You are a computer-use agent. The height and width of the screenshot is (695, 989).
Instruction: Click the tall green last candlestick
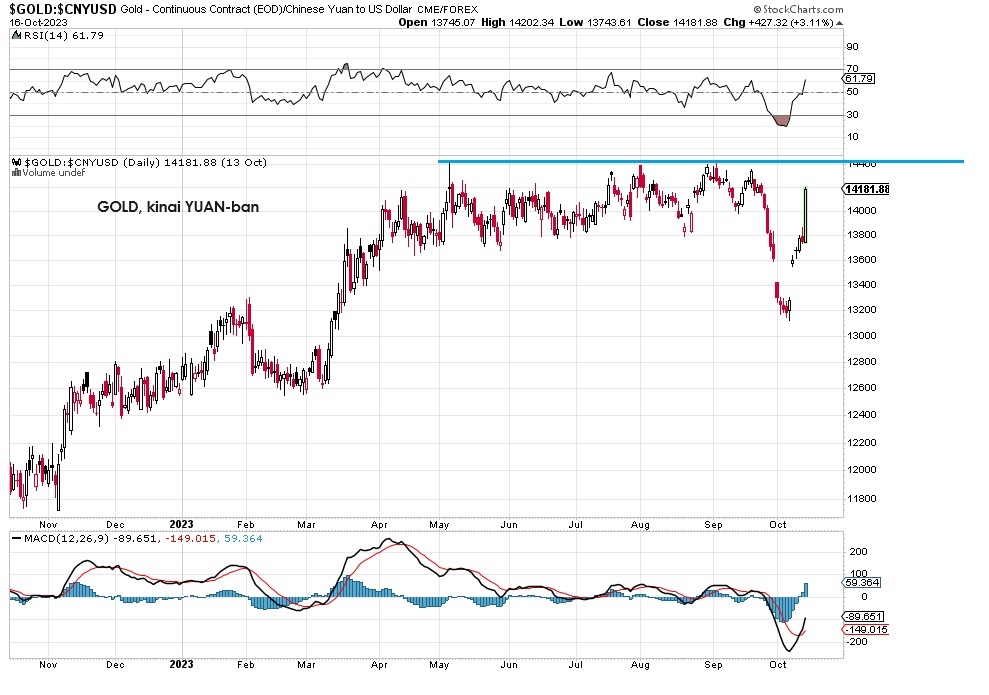click(805, 212)
